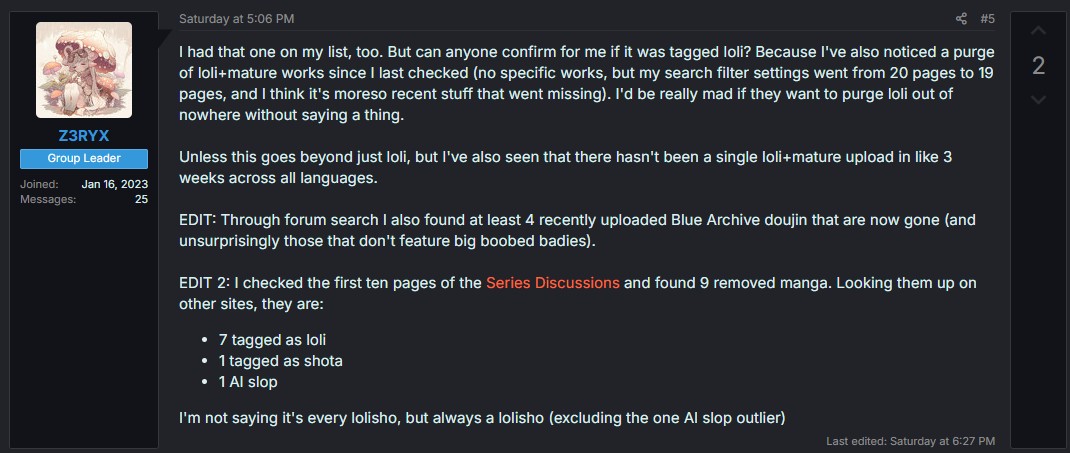Click the message count 25
This screenshot has width=1070, height=453.
point(141,199)
